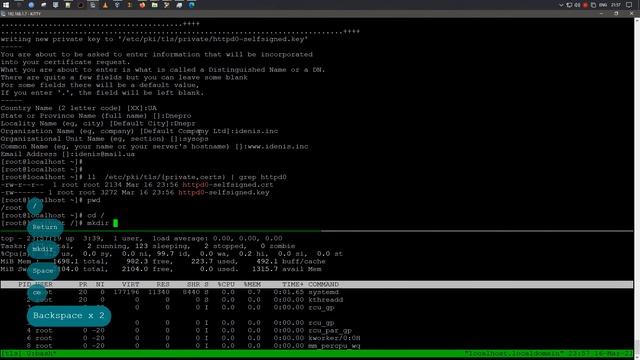Image resolution: width=640 pixels, height=360 pixels.
Task: Click the 'Locality Name' prompt line
Action: point(98,123)
